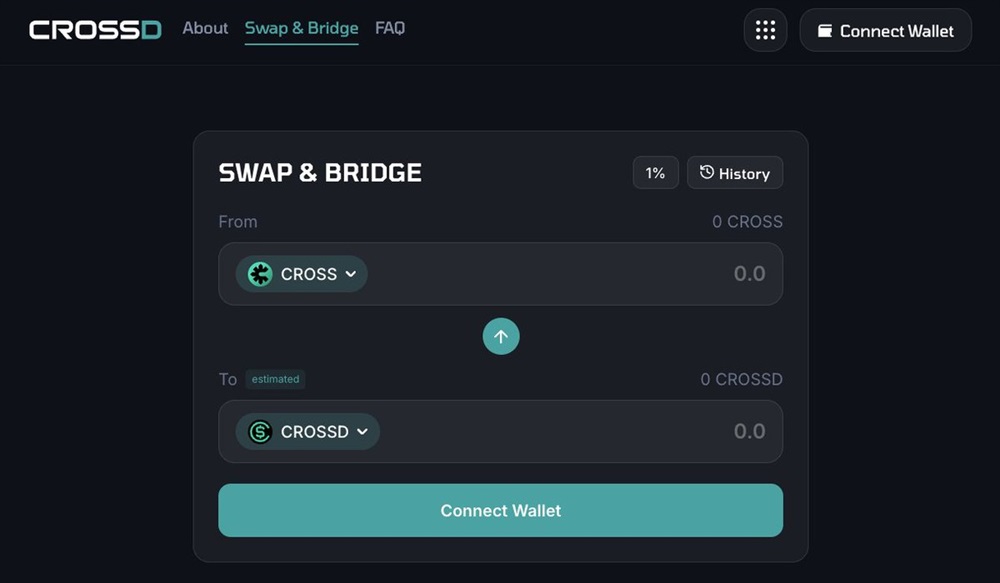Click the History clock icon
Screen dimensions: 1000x583
[707, 173]
